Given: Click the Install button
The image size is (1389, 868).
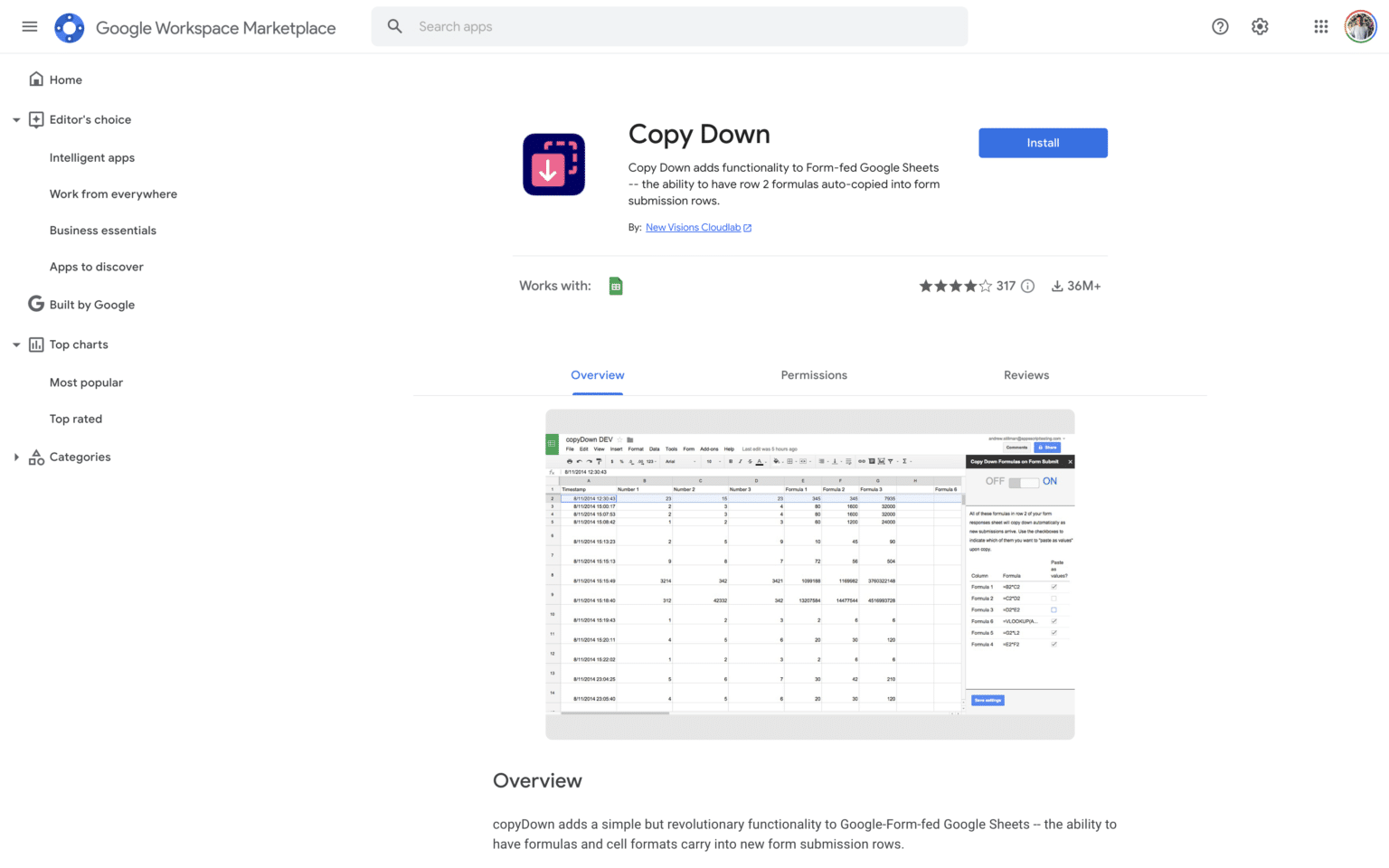Looking at the screenshot, I should pyautogui.click(x=1043, y=143).
